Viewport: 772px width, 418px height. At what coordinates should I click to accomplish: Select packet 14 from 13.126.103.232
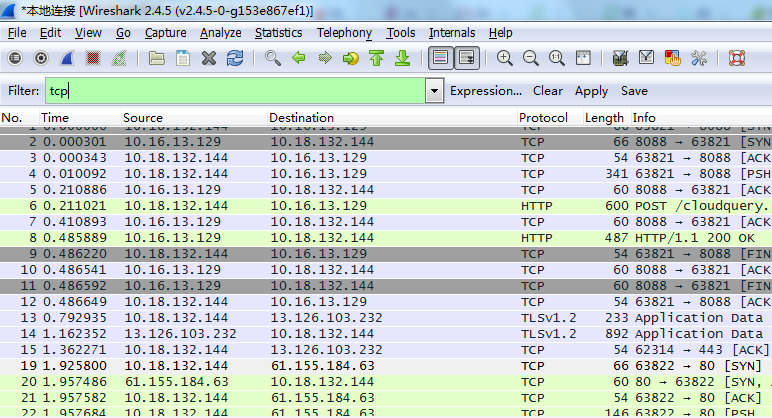tap(386, 334)
